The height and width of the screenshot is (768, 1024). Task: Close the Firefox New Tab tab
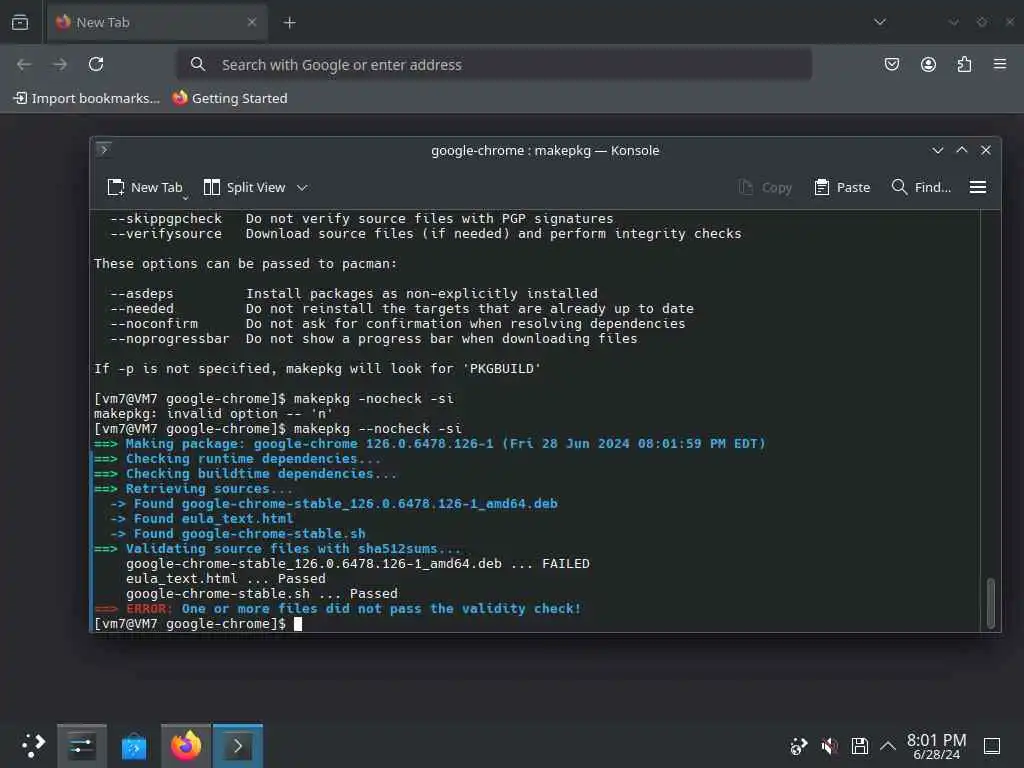pyautogui.click(x=251, y=22)
